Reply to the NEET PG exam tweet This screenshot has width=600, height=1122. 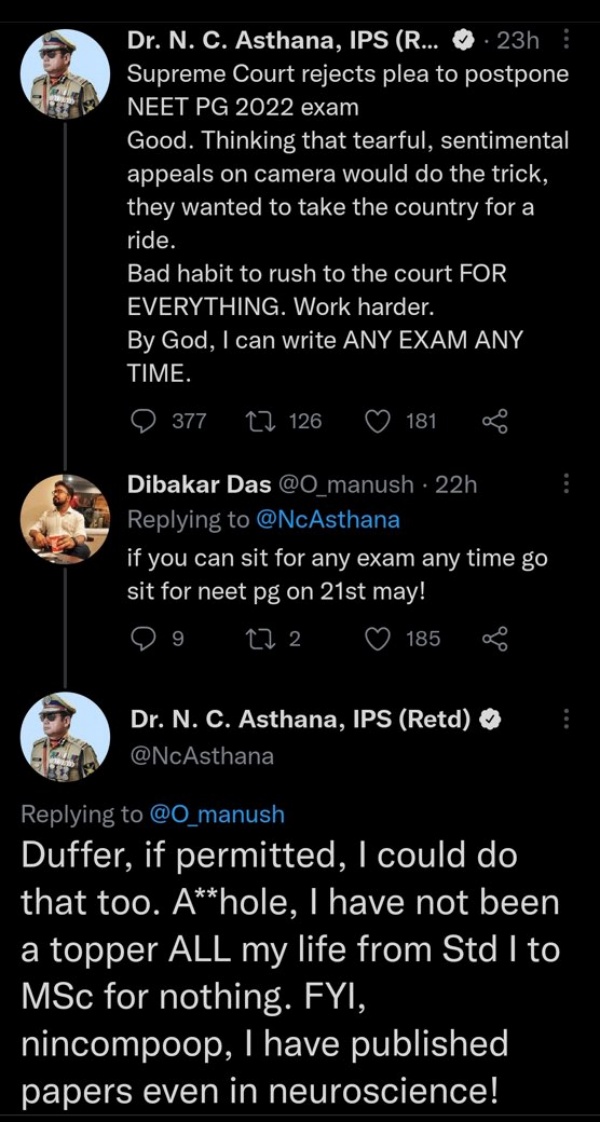tap(143, 421)
